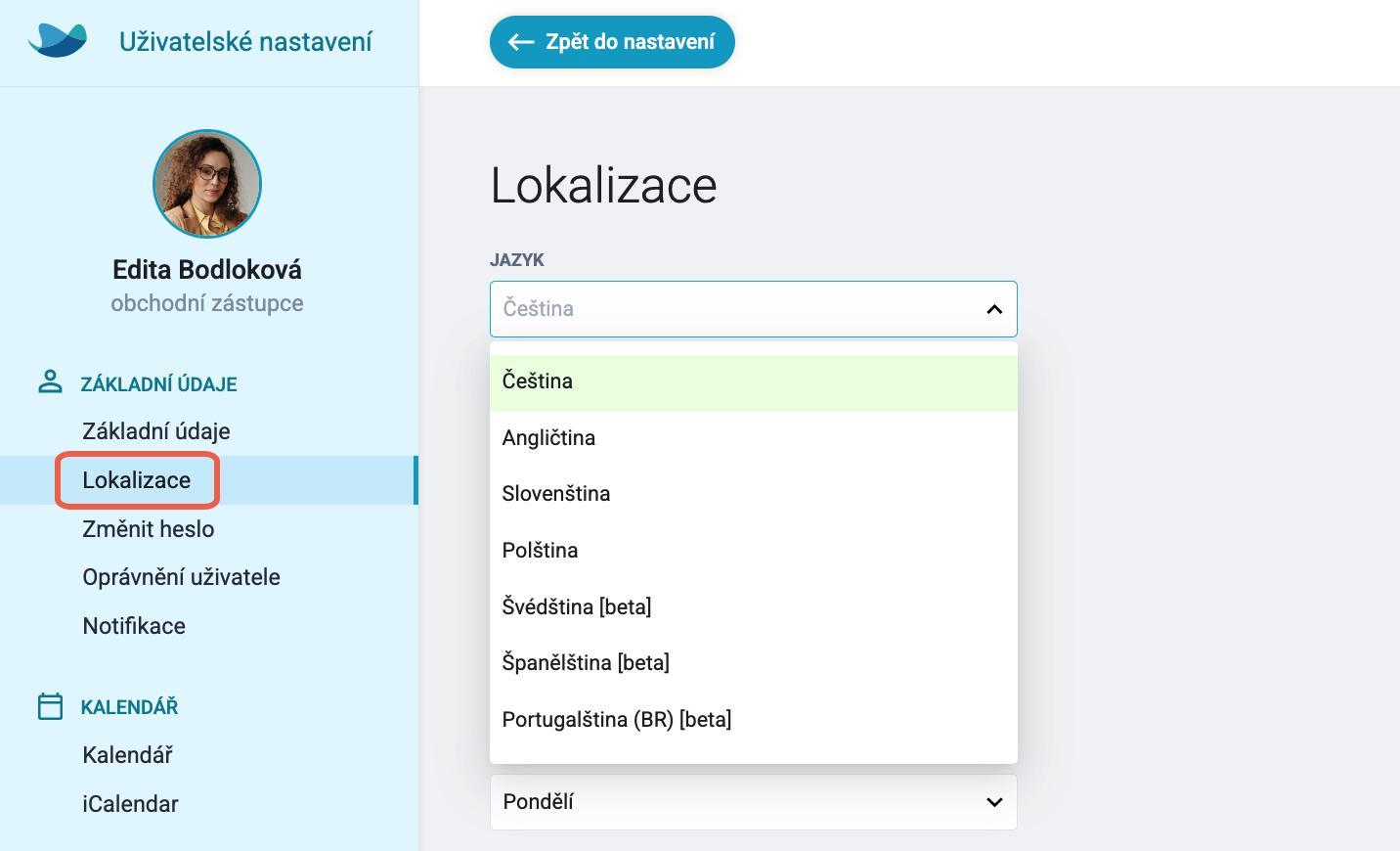Go back with Zpět do nastavení button

(612, 42)
